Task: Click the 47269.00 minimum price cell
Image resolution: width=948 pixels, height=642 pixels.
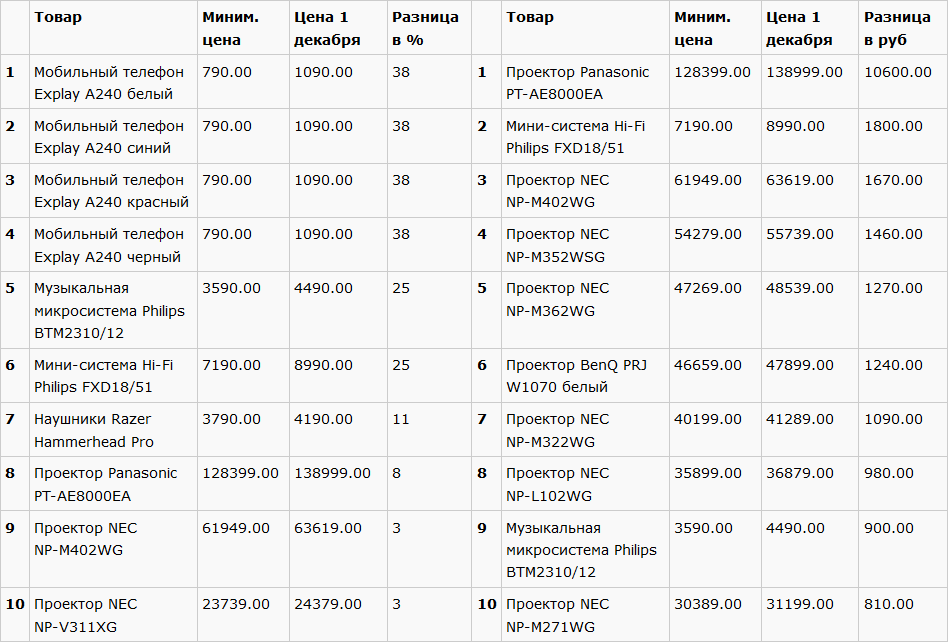Action: (x=708, y=288)
